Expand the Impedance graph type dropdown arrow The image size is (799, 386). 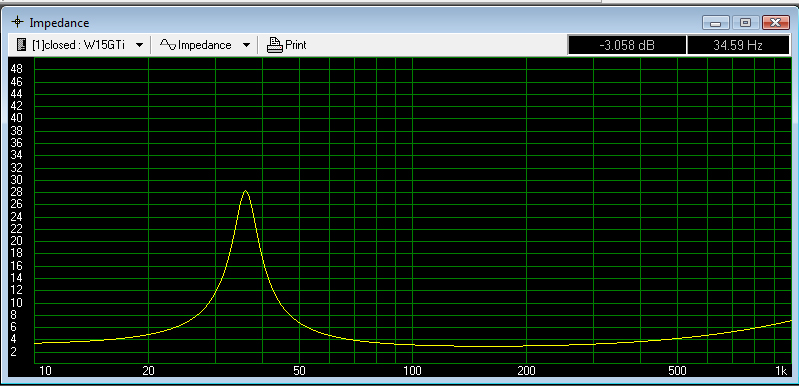pos(246,45)
